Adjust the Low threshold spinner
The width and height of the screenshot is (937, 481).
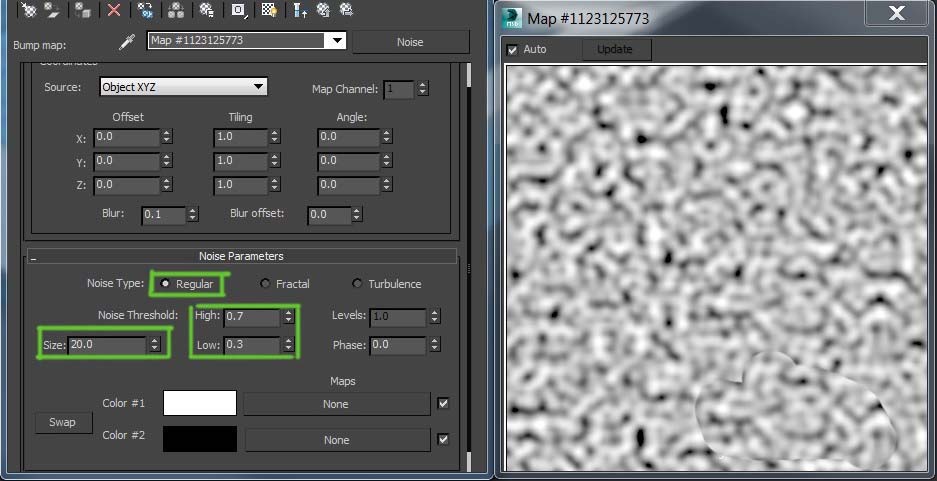(x=289, y=345)
